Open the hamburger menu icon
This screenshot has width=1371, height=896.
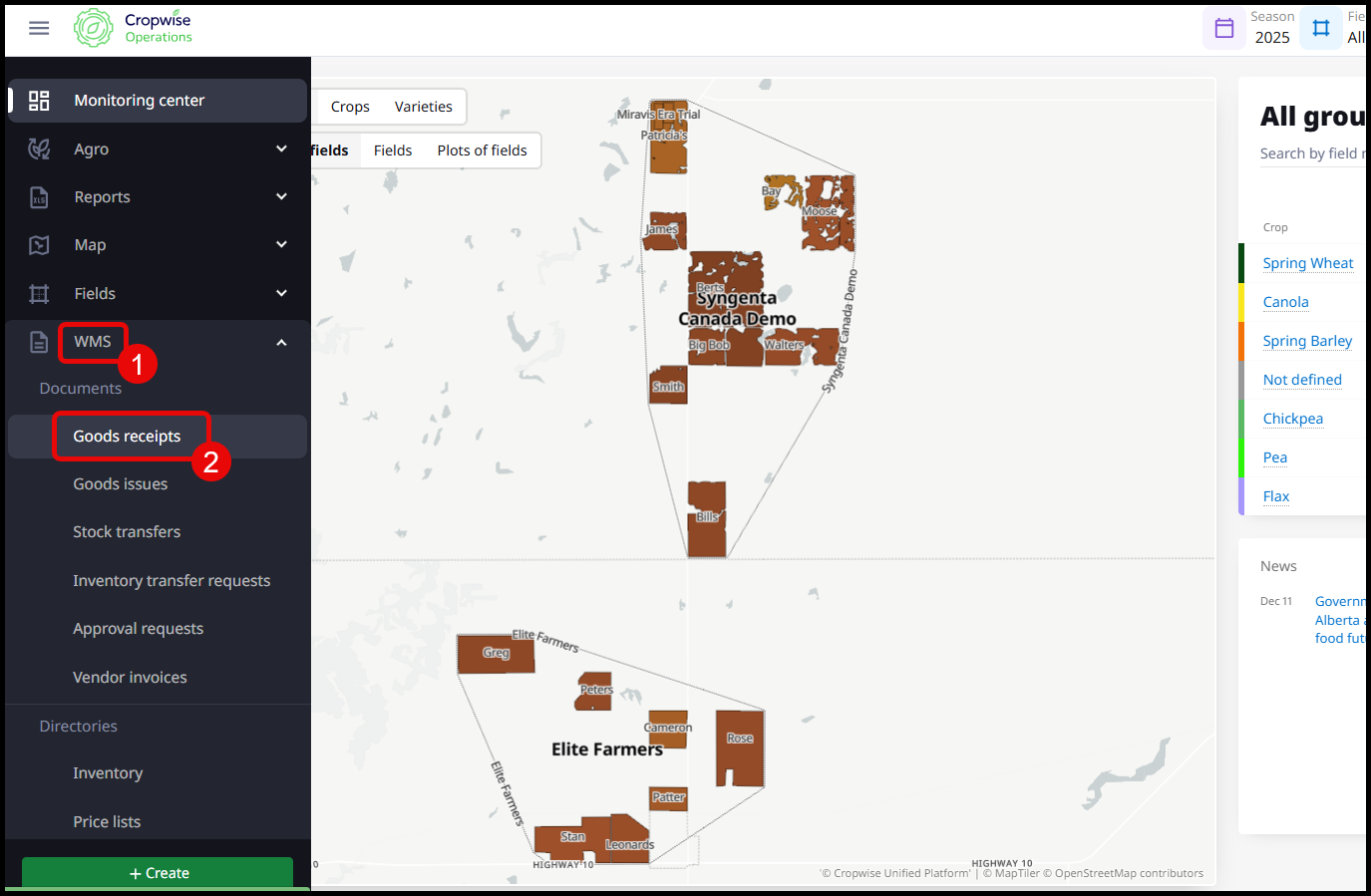[x=39, y=28]
